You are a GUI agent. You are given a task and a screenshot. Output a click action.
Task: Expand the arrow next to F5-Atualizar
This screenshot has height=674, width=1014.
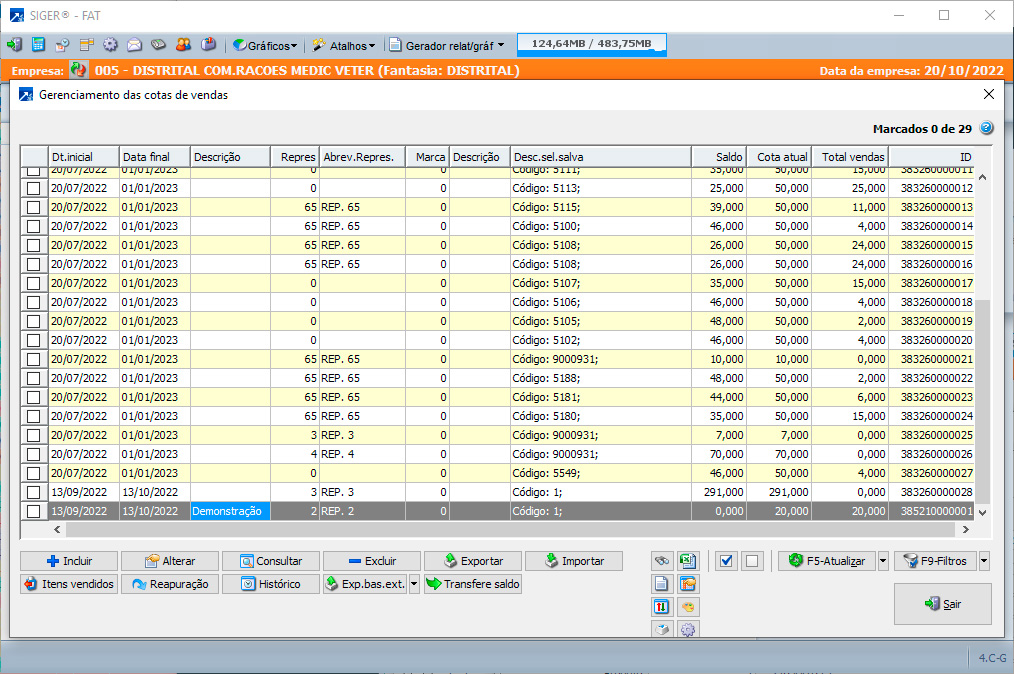(x=882, y=561)
